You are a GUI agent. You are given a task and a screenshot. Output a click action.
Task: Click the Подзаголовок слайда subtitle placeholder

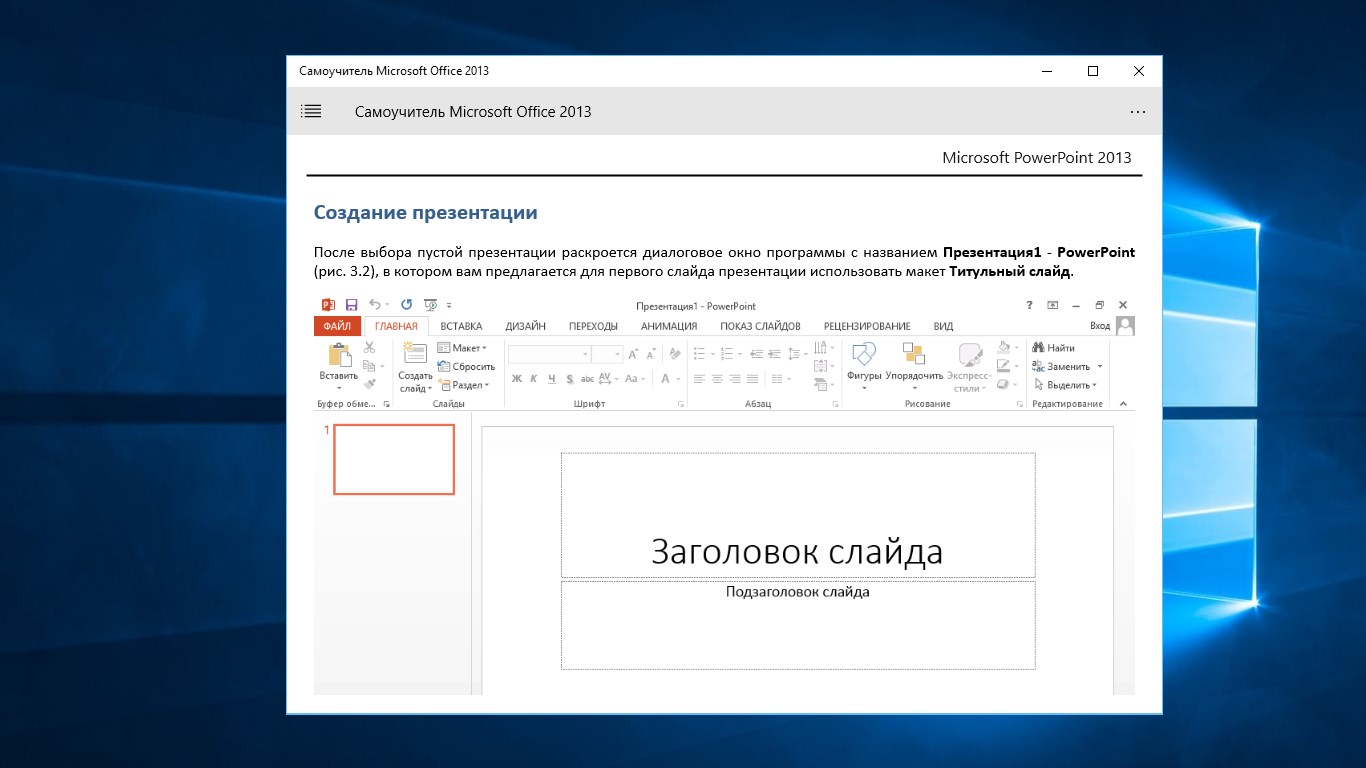pos(798,625)
